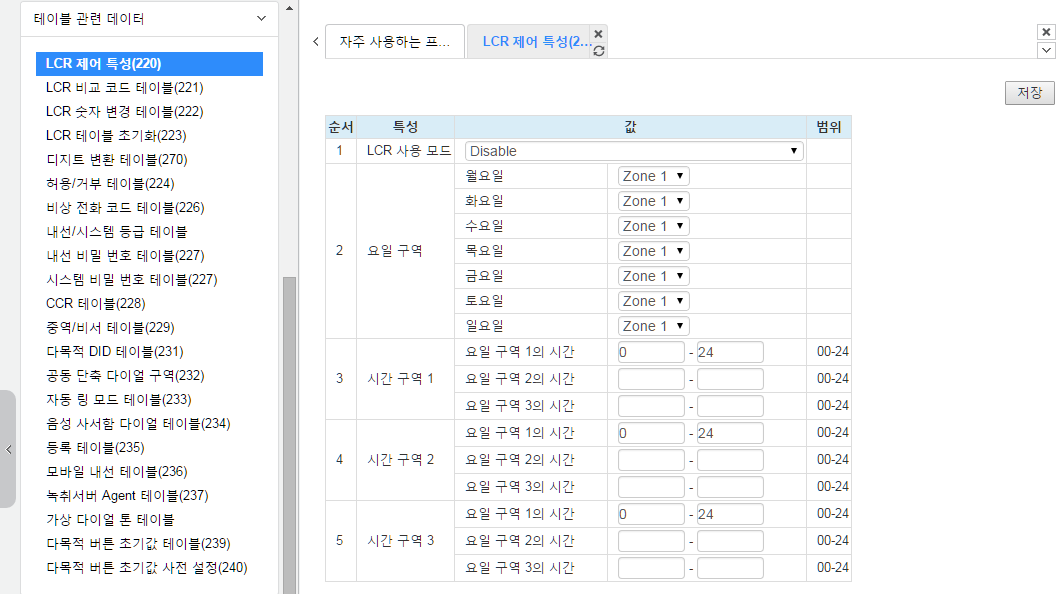Open LCR 테이블 초기화(223)
Image resolution: width=1062 pixels, height=594 pixels.
coord(116,135)
